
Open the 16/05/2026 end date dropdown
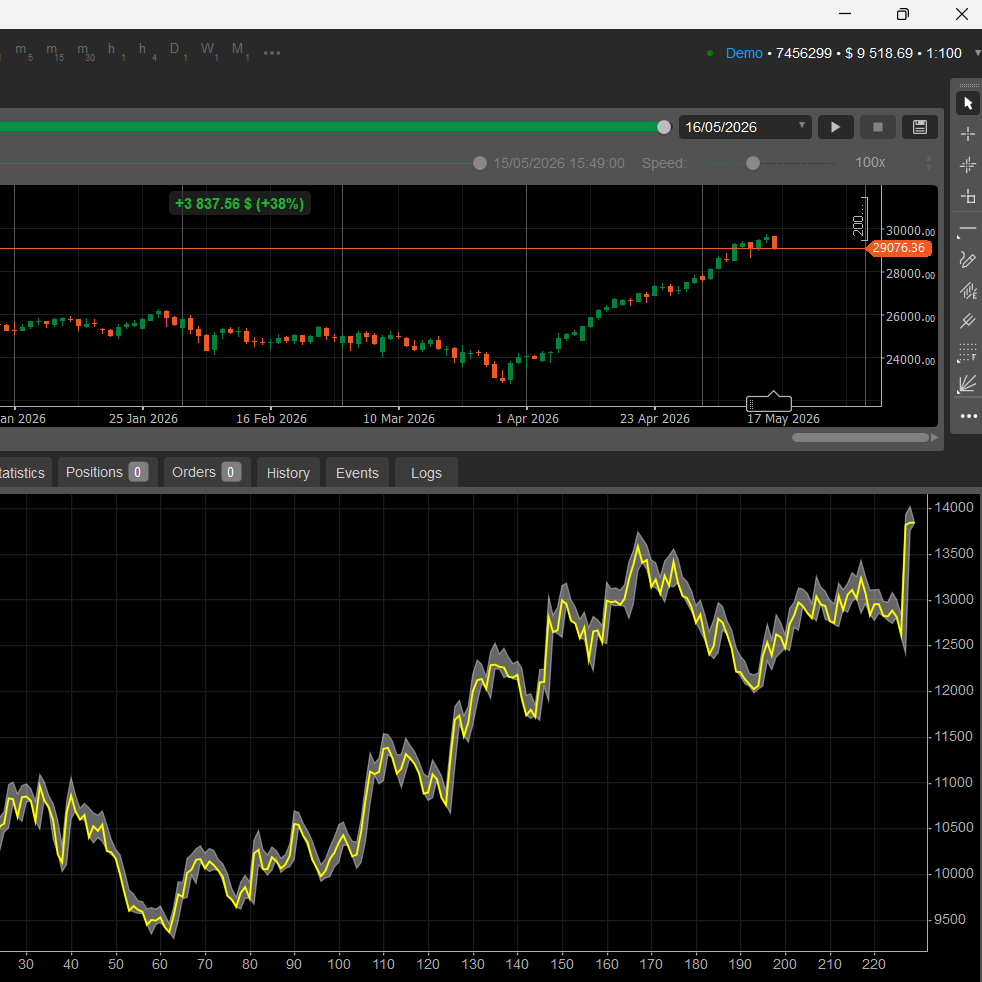[x=745, y=127]
